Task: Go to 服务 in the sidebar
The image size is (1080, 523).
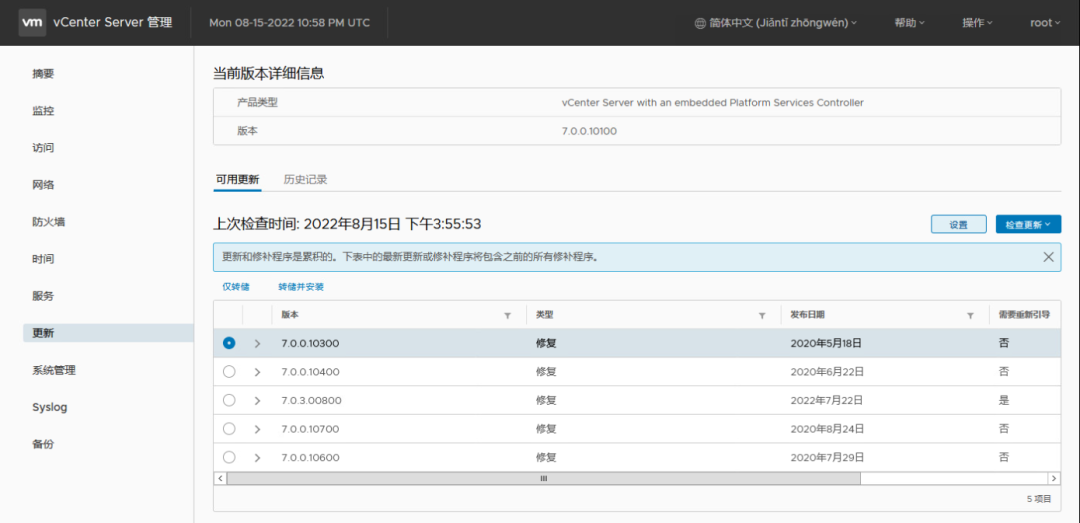Action: coord(43,296)
